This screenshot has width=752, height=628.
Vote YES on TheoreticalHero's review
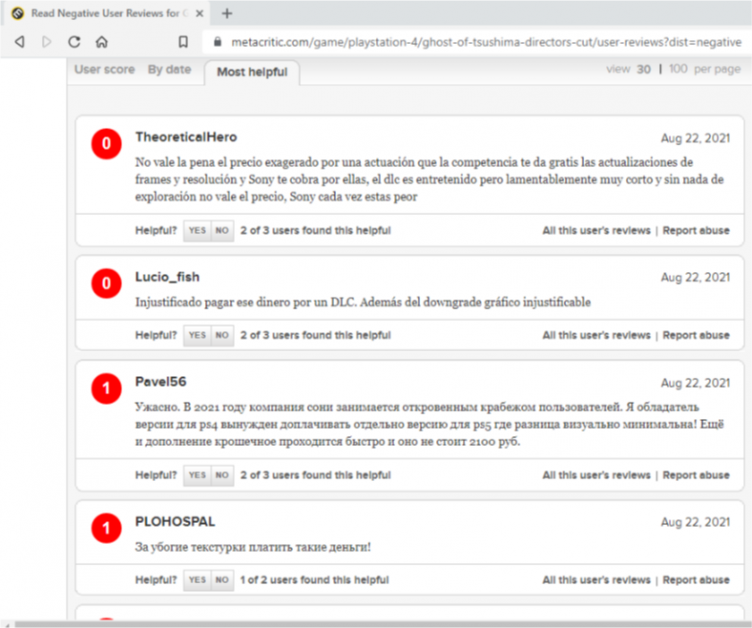point(197,230)
